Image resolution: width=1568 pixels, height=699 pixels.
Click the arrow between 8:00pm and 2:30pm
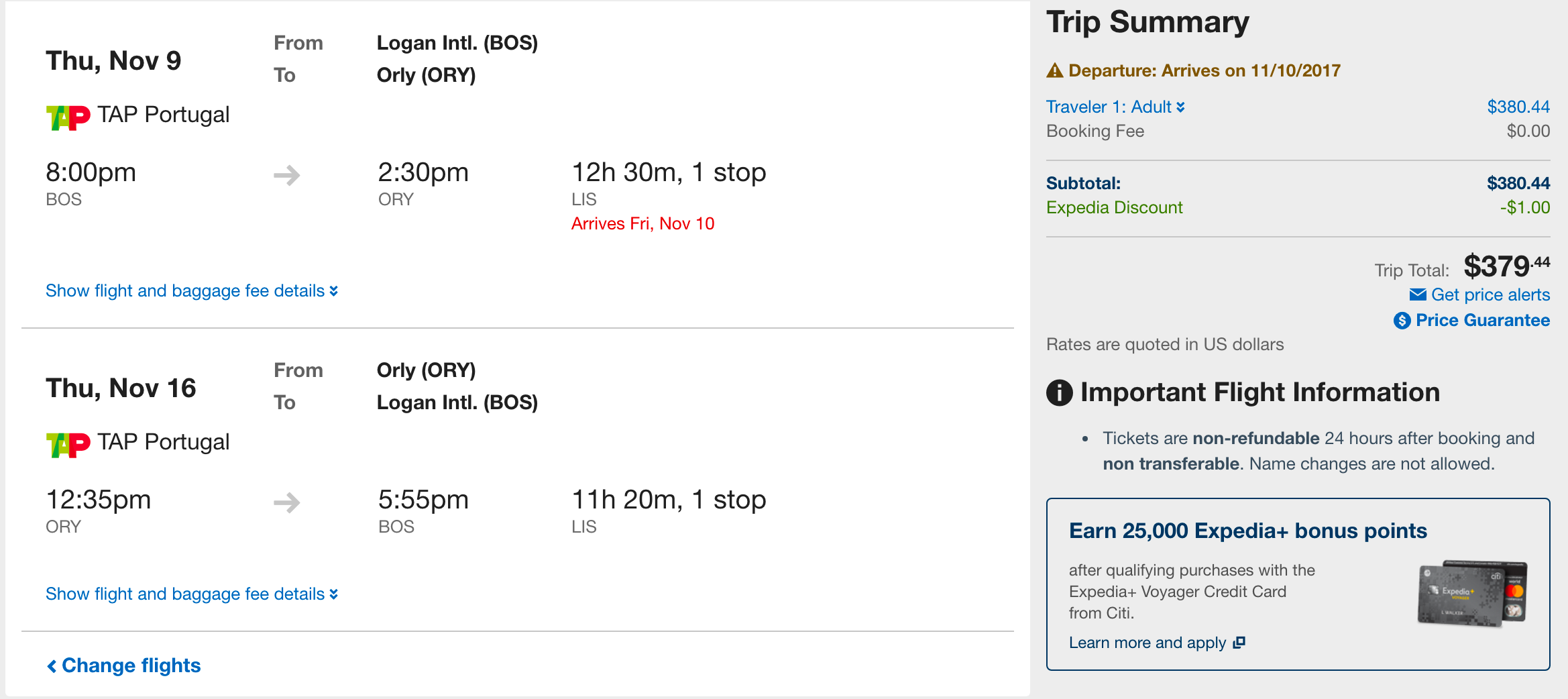pyautogui.click(x=287, y=176)
